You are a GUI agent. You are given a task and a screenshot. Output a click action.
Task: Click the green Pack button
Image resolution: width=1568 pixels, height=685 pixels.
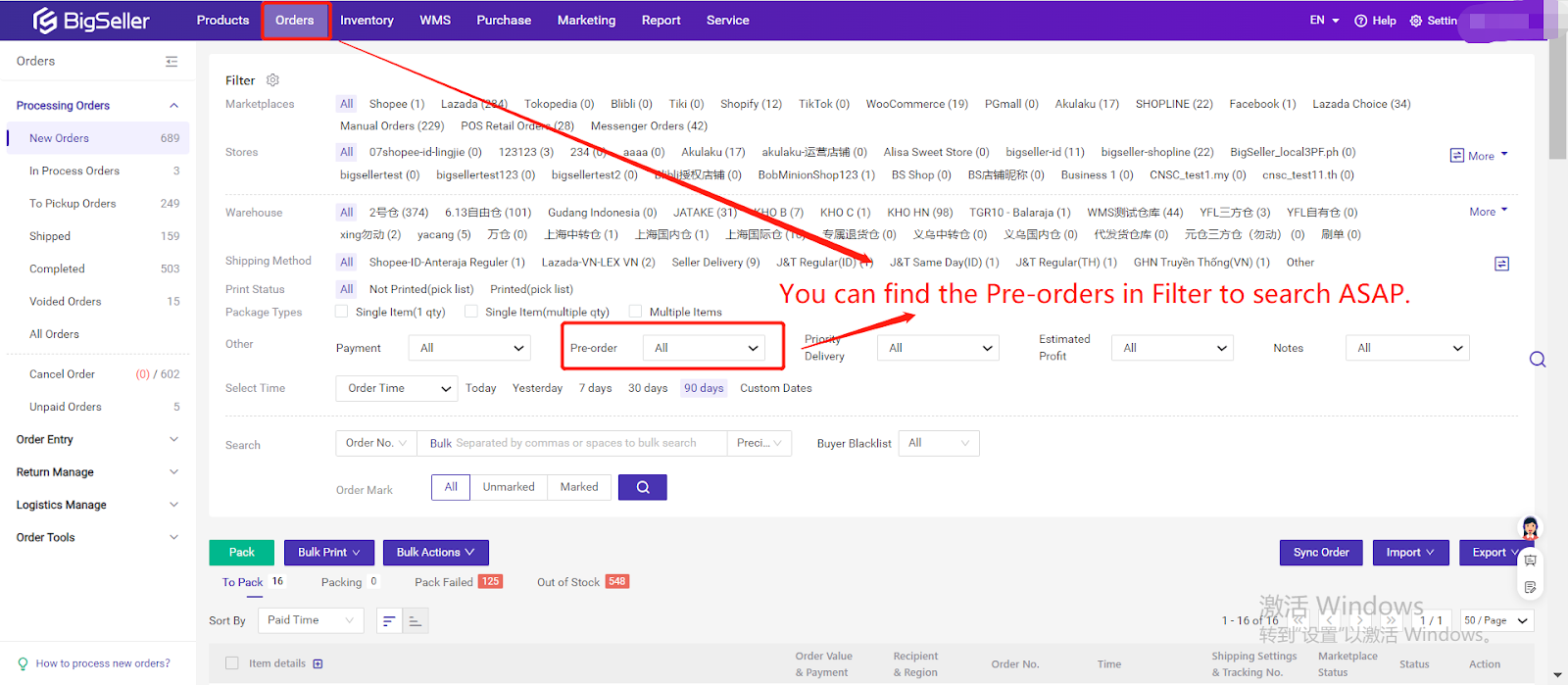(x=242, y=553)
